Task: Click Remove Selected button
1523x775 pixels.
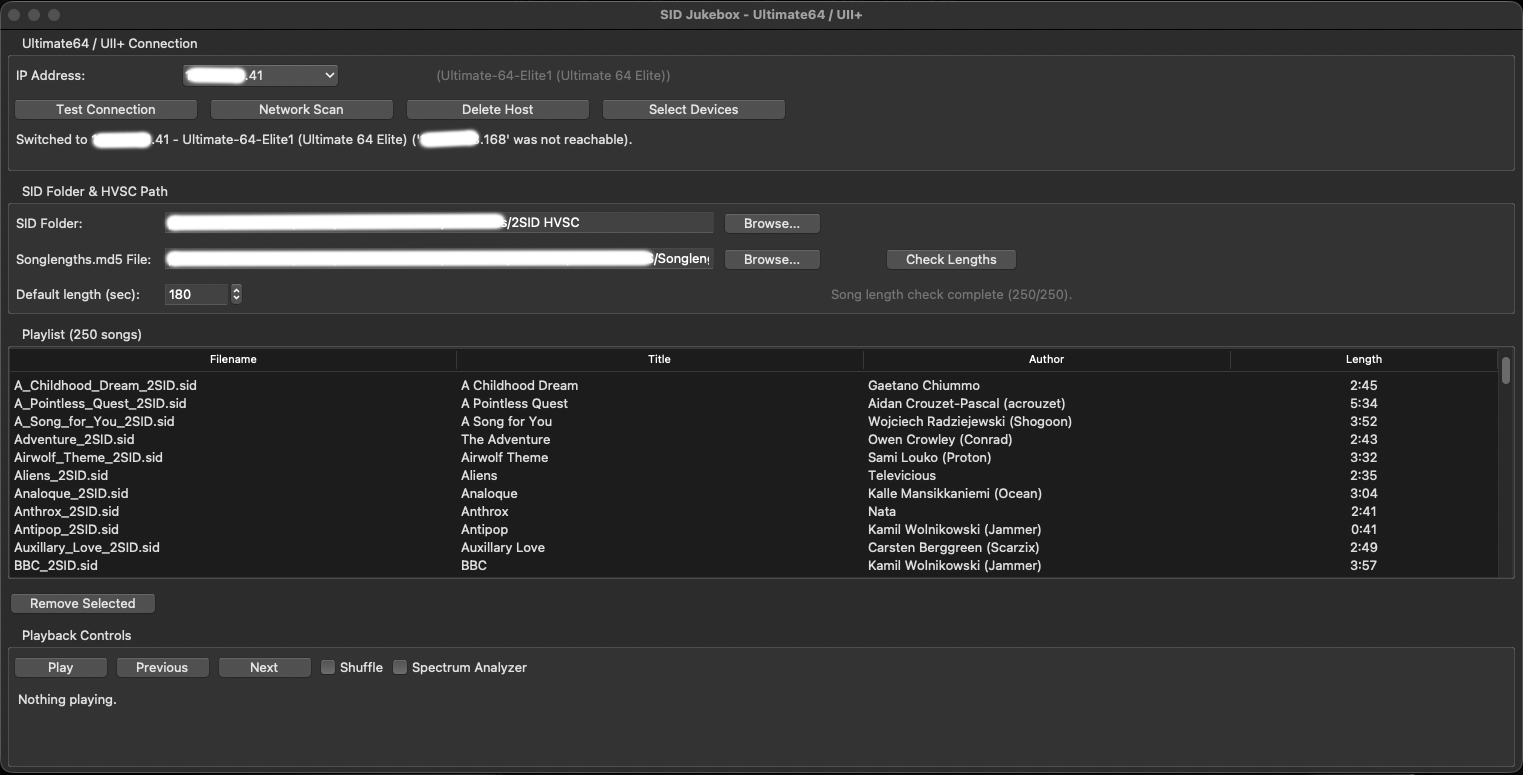Action: click(83, 603)
